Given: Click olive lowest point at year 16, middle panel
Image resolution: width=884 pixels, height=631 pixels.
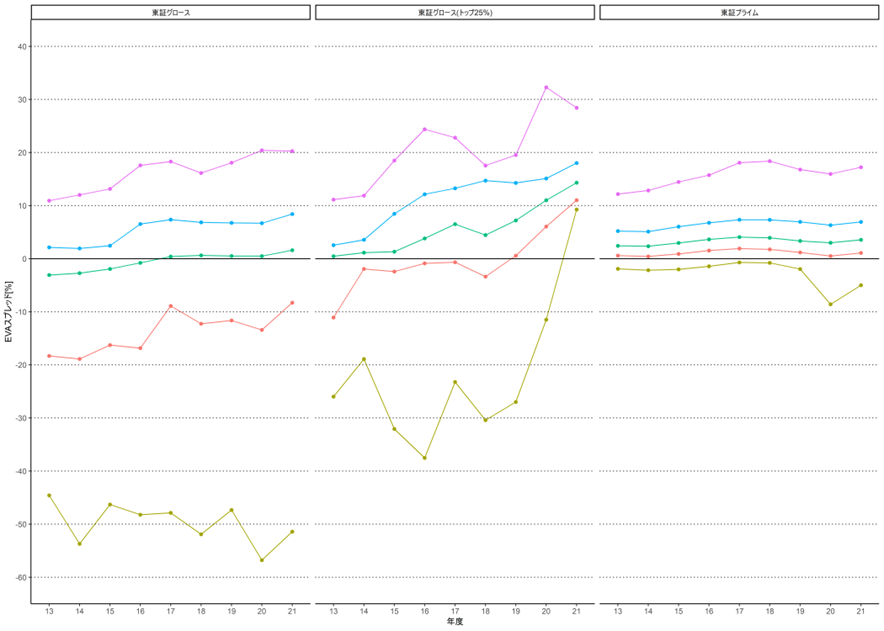Looking at the screenshot, I should 424,458.
